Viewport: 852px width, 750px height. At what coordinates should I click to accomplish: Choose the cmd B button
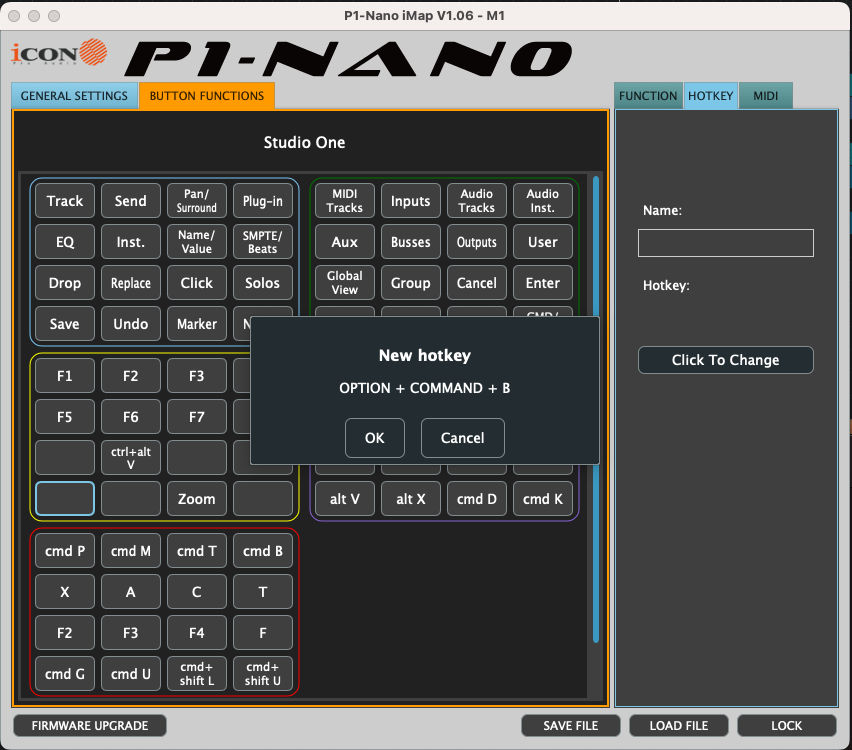pyautogui.click(x=262, y=551)
